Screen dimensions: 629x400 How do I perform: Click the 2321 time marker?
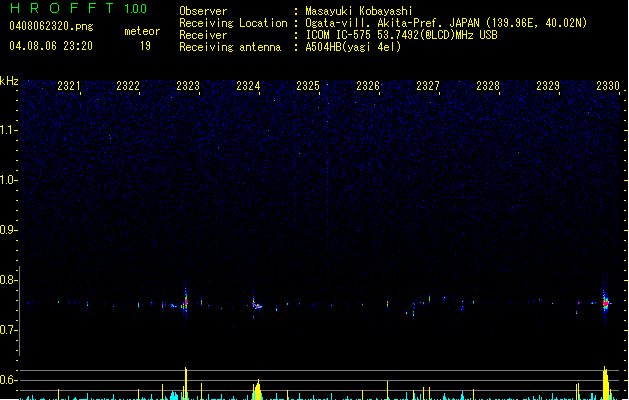tap(69, 86)
